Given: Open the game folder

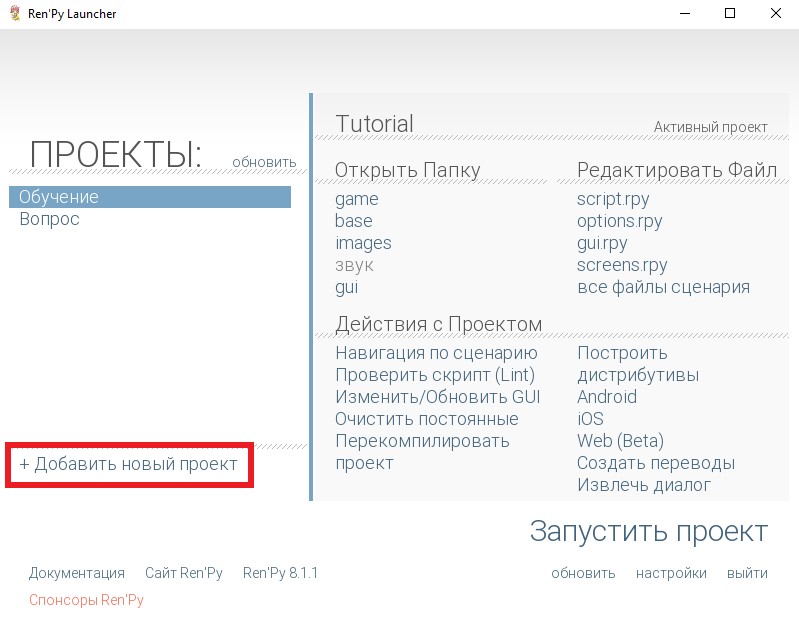Looking at the screenshot, I should click(356, 199).
